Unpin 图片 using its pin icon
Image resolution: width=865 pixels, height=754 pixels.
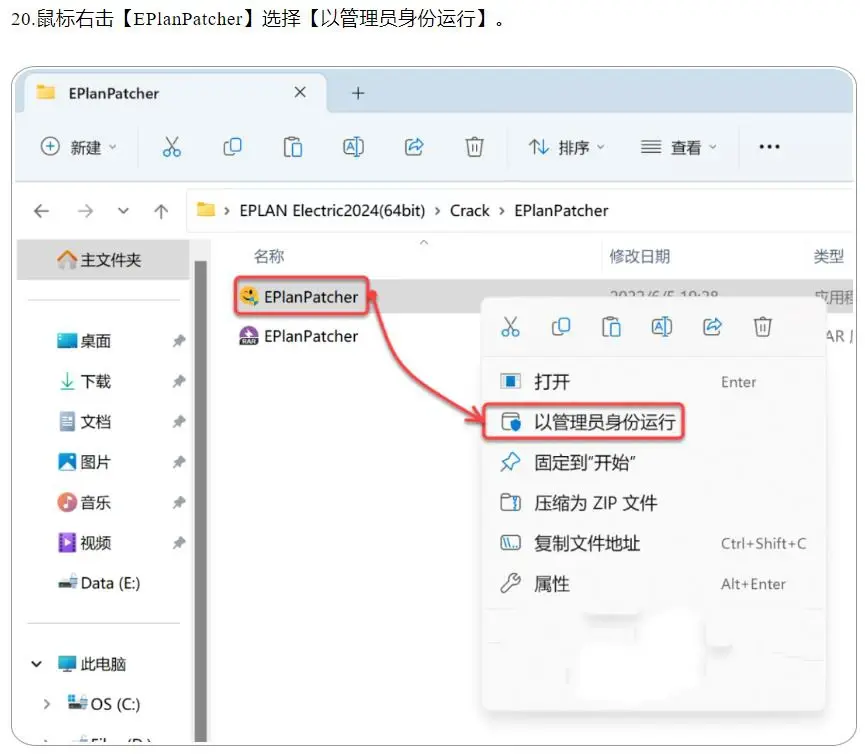[x=178, y=462]
